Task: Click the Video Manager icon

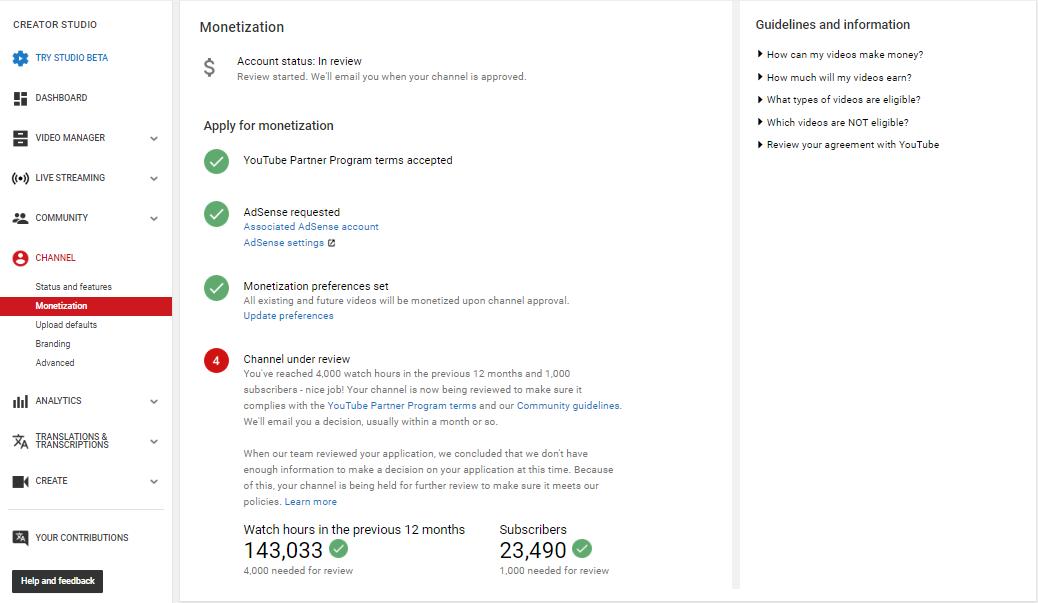Action: coord(21,138)
